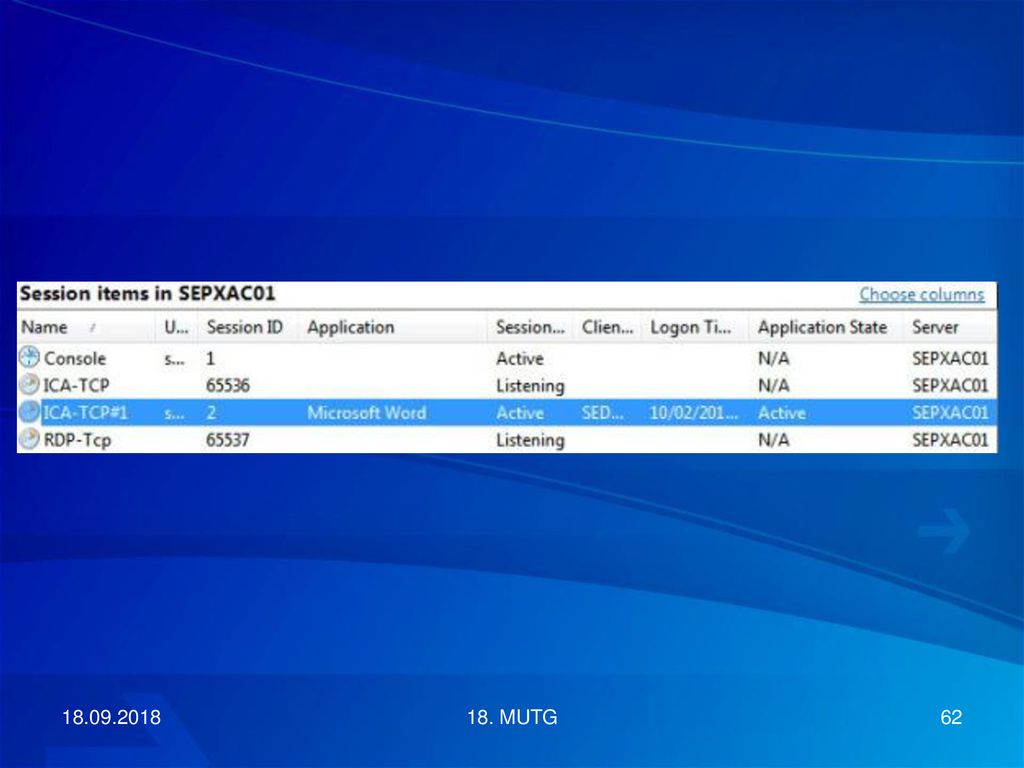1024x768 pixels.
Task: Select the ICA-TCP#1 session name
Action: tap(85, 413)
